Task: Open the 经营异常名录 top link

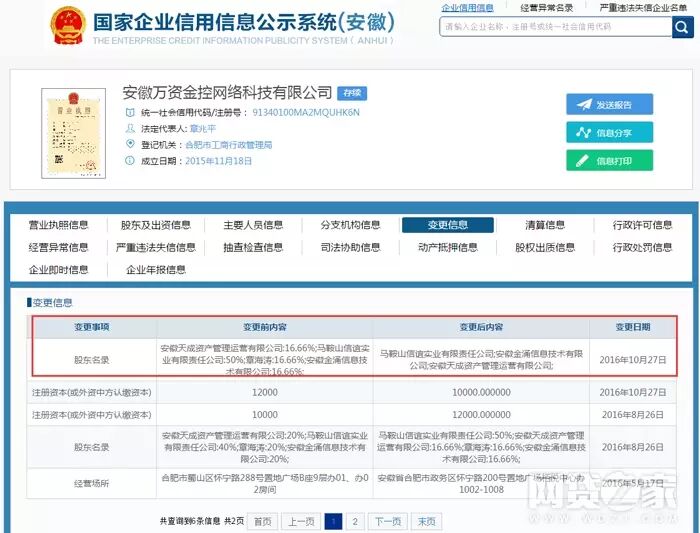Action: (546, 8)
